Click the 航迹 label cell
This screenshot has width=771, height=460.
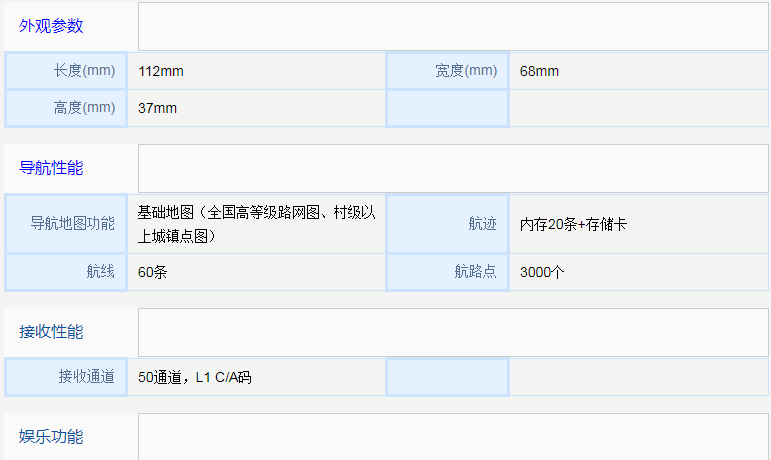pos(447,224)
